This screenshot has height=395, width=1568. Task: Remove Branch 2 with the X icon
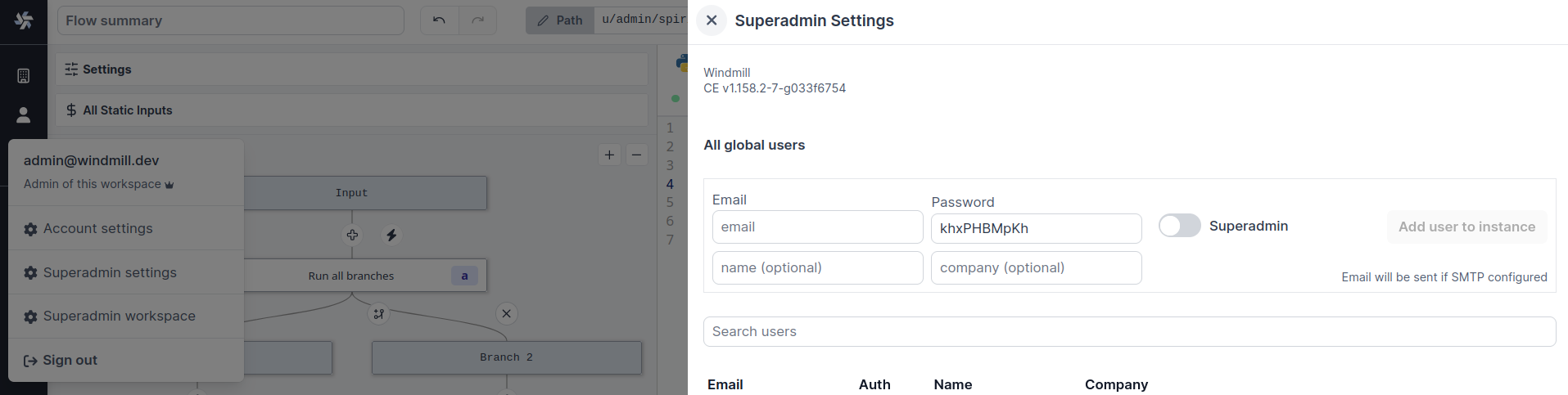click(x=507, y=313)
